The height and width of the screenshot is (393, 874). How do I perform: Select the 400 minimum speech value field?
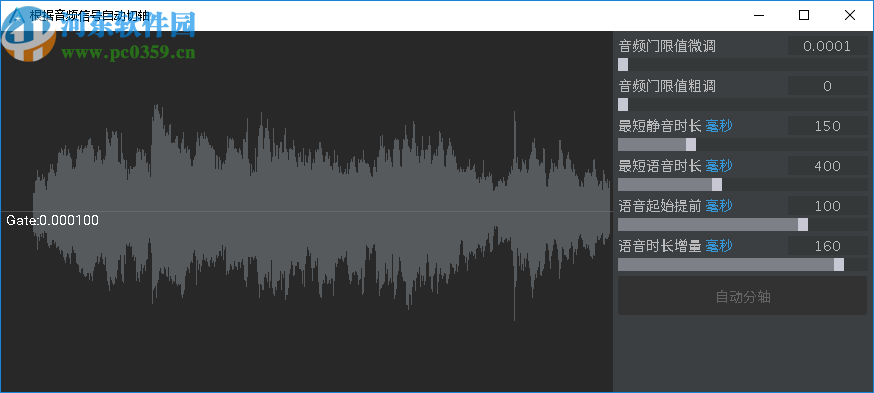827,166
